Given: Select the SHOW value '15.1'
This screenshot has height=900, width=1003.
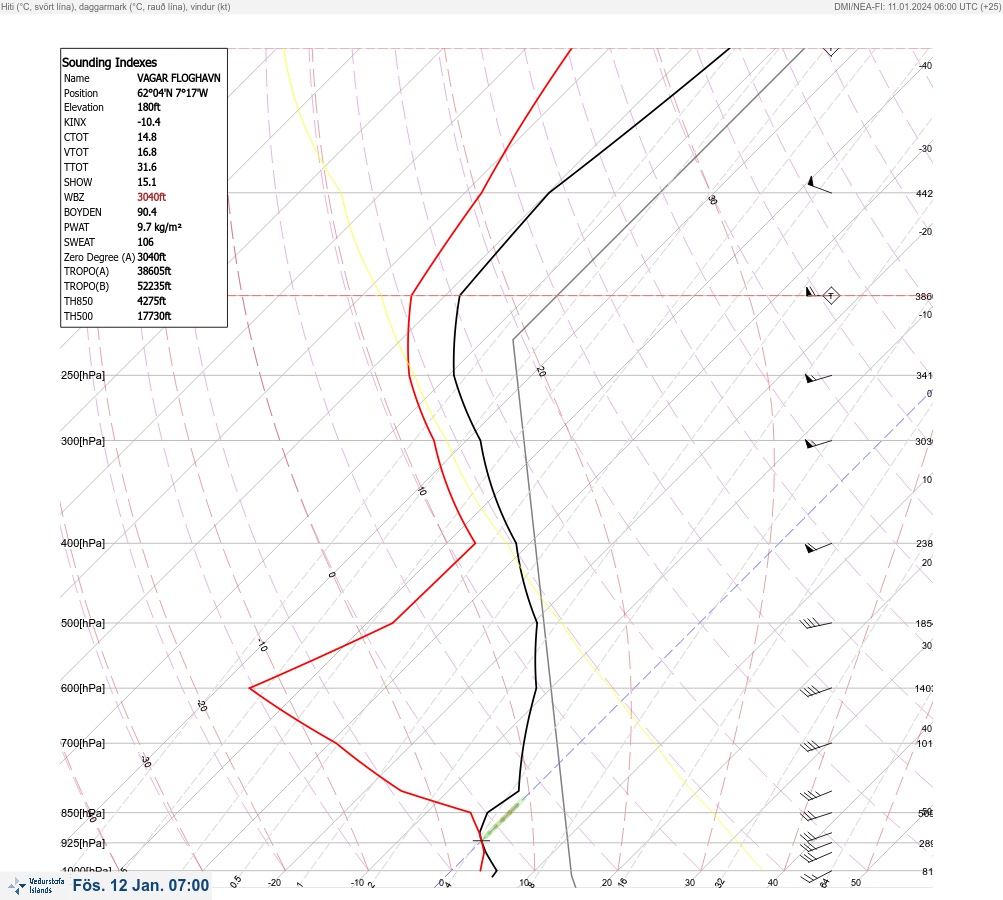Looking at the screenshot, I should (146, 182).
